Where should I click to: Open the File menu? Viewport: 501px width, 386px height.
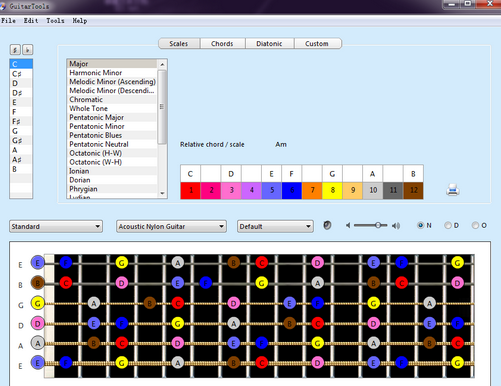pyautogui.click(x=8, y=21)
